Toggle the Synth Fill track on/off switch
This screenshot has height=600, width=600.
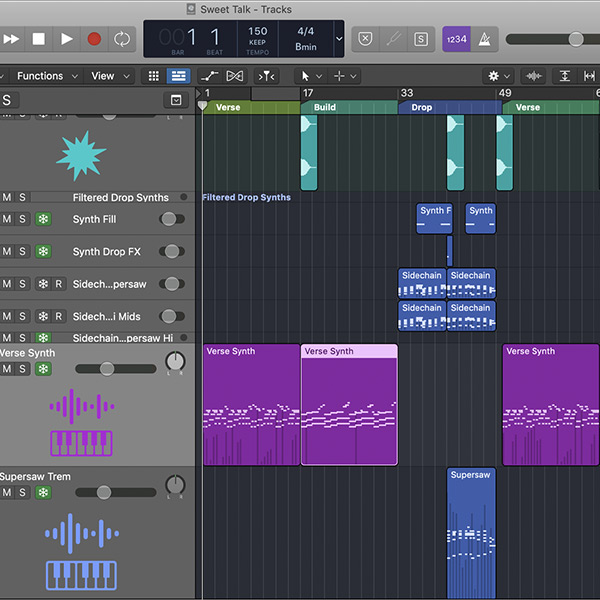coord(172,219)
